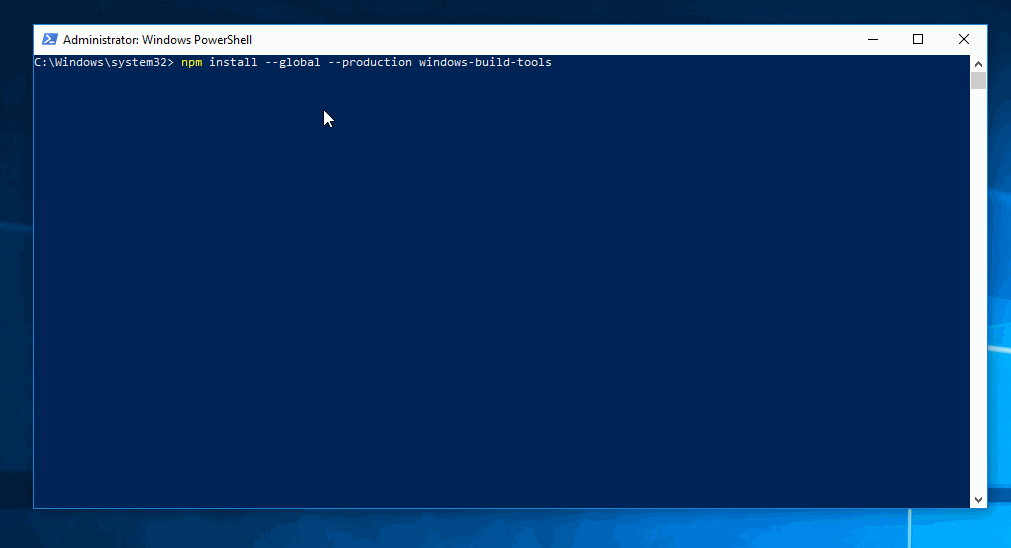This screenshot has width=1011, height=548.
Task: Click the 'C:\Windows\system32>' prompt
Action: pyautogui.click(x=104, y=63)
